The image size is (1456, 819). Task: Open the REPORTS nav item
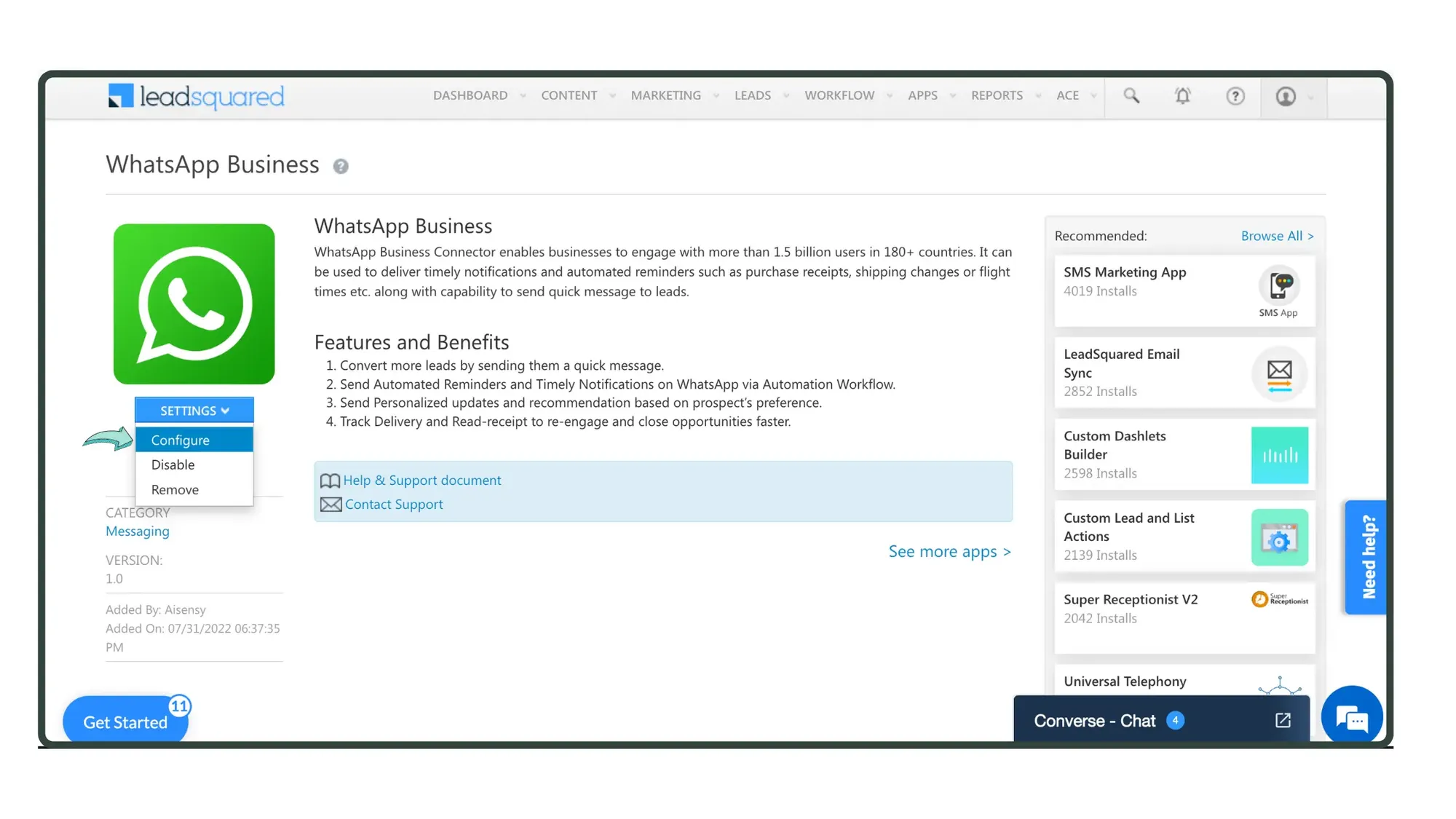(x=997, y=95)
